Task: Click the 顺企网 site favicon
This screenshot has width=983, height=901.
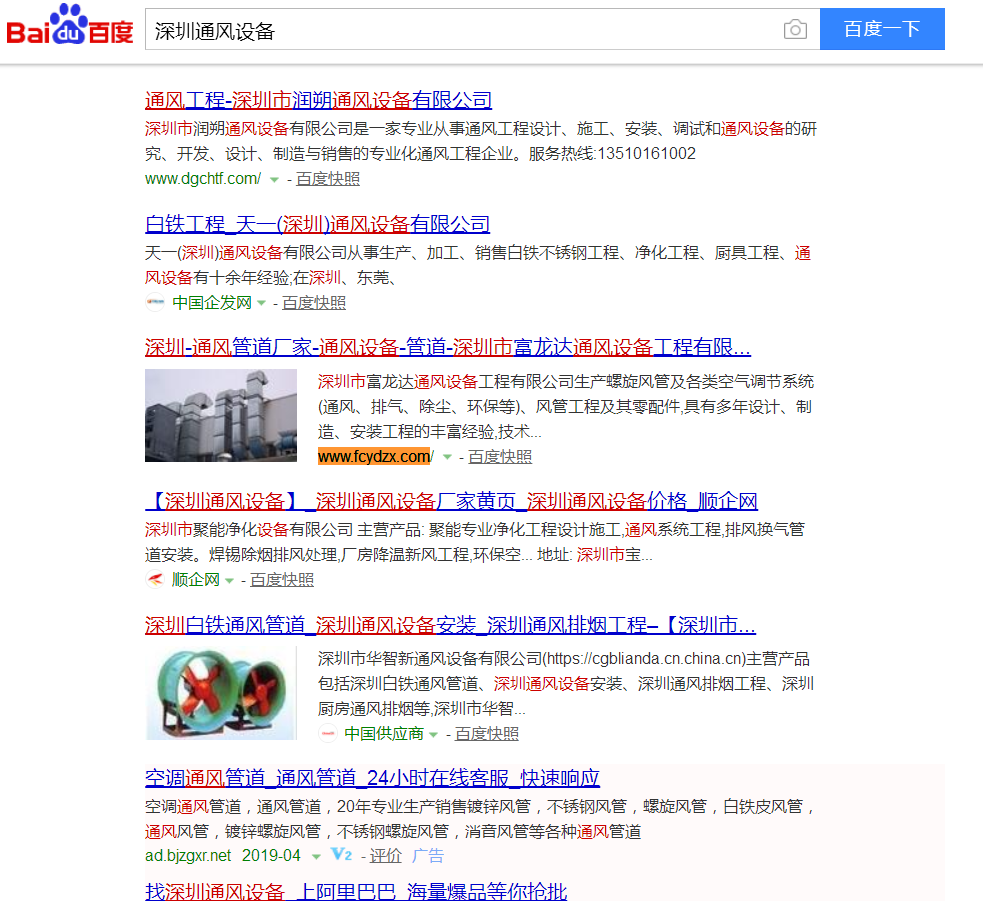Action: point(155,579)
